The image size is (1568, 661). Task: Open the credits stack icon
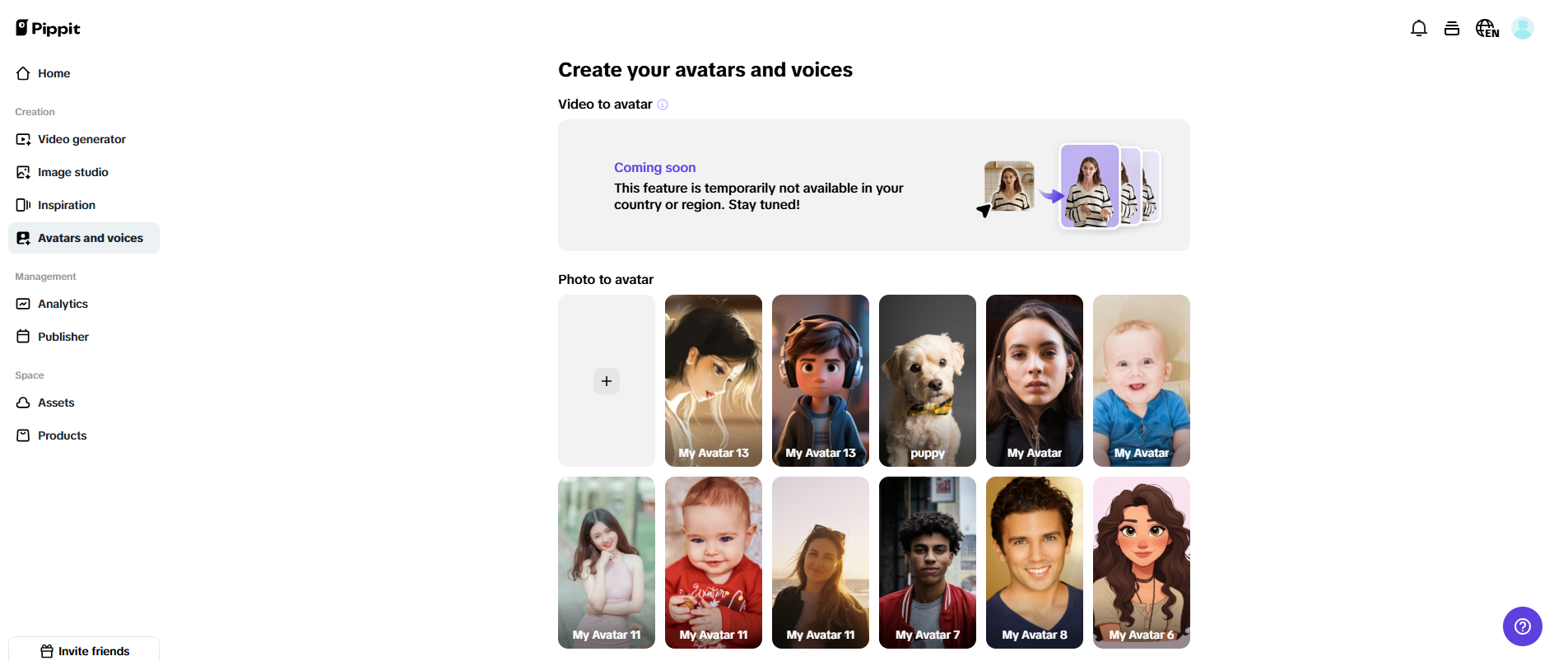click(x=1451, y=29)
